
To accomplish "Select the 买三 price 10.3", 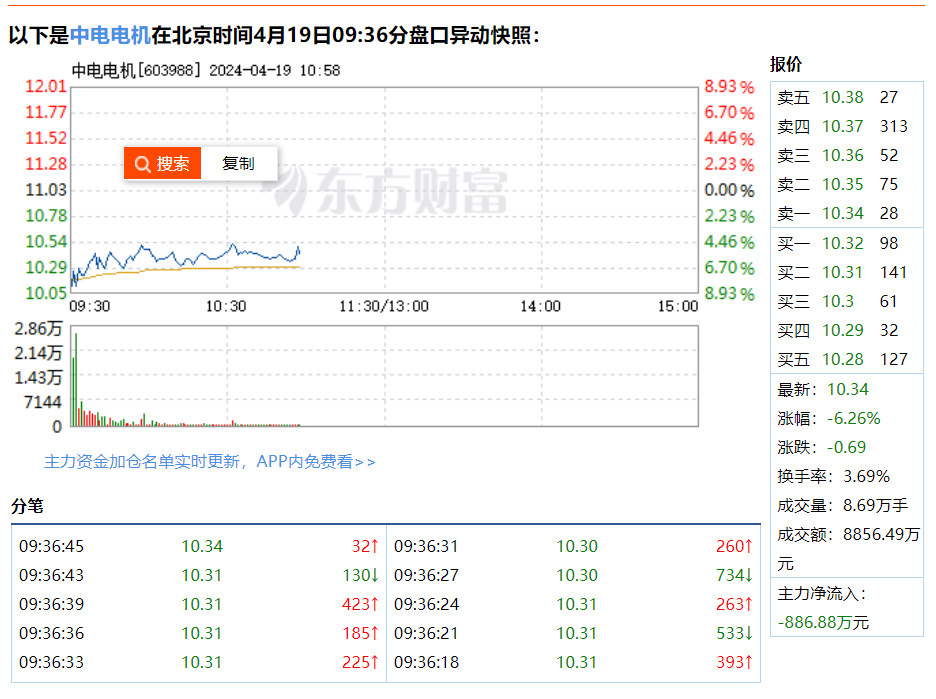I will click(x=838, y=301).
